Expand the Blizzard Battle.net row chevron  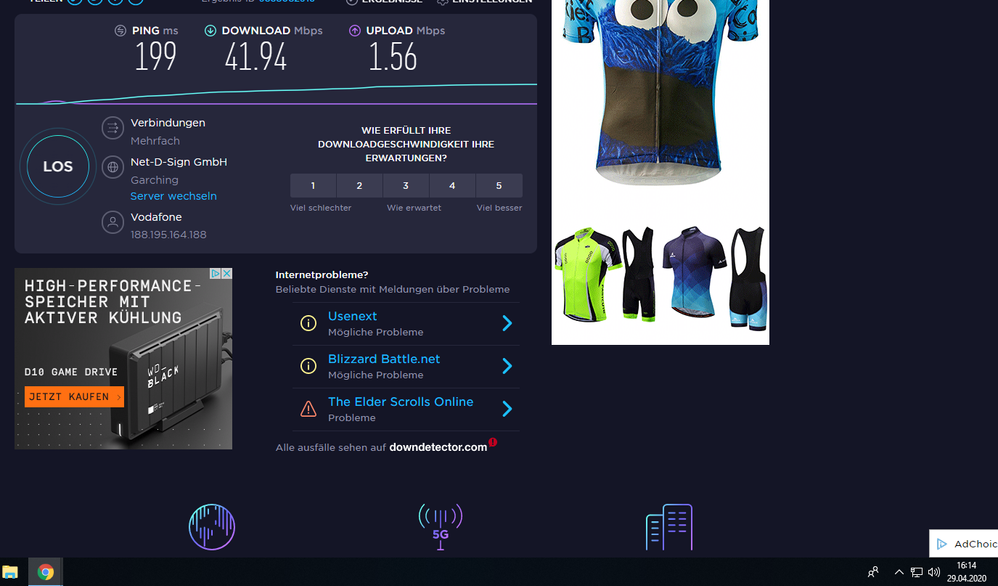point(507,366)
